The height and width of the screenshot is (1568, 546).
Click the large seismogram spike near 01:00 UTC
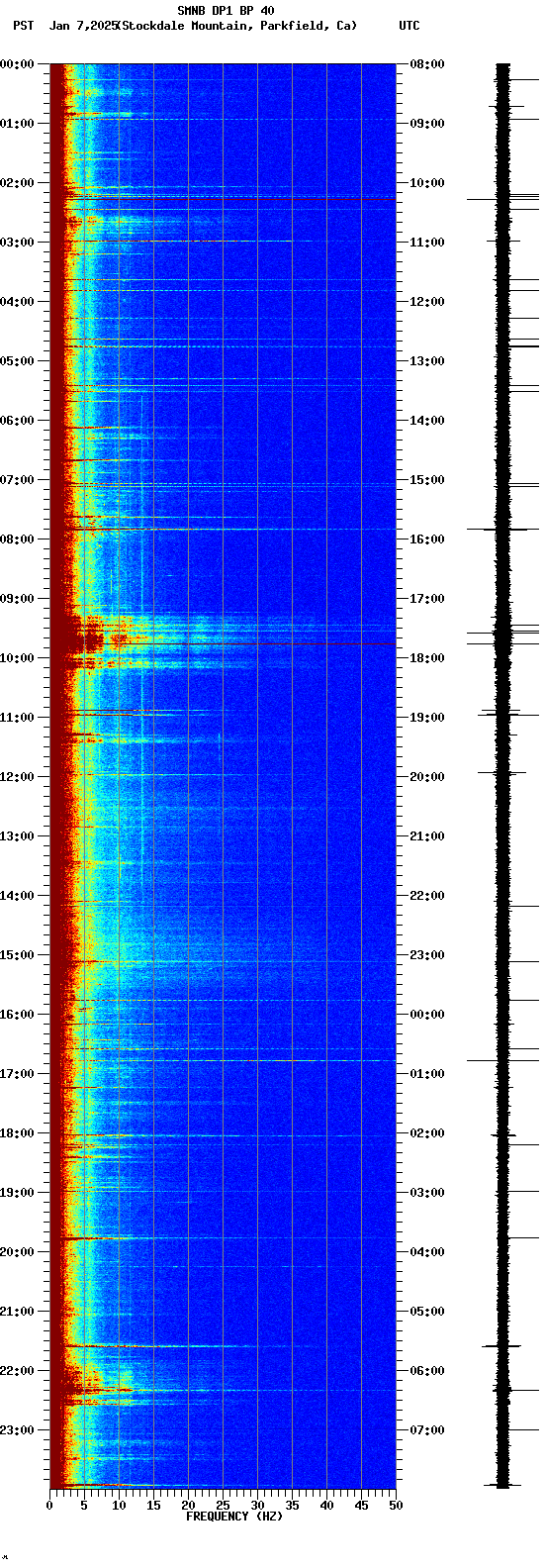point(503,1060)
